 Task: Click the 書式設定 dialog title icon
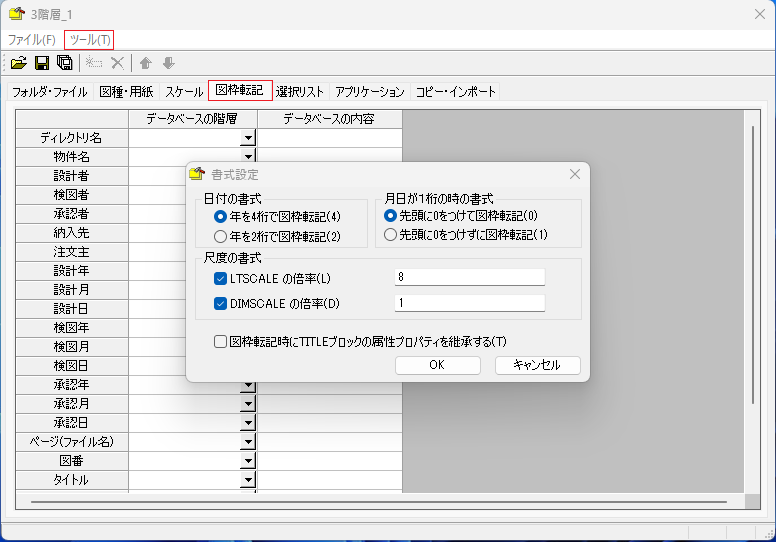click(197, 174)
